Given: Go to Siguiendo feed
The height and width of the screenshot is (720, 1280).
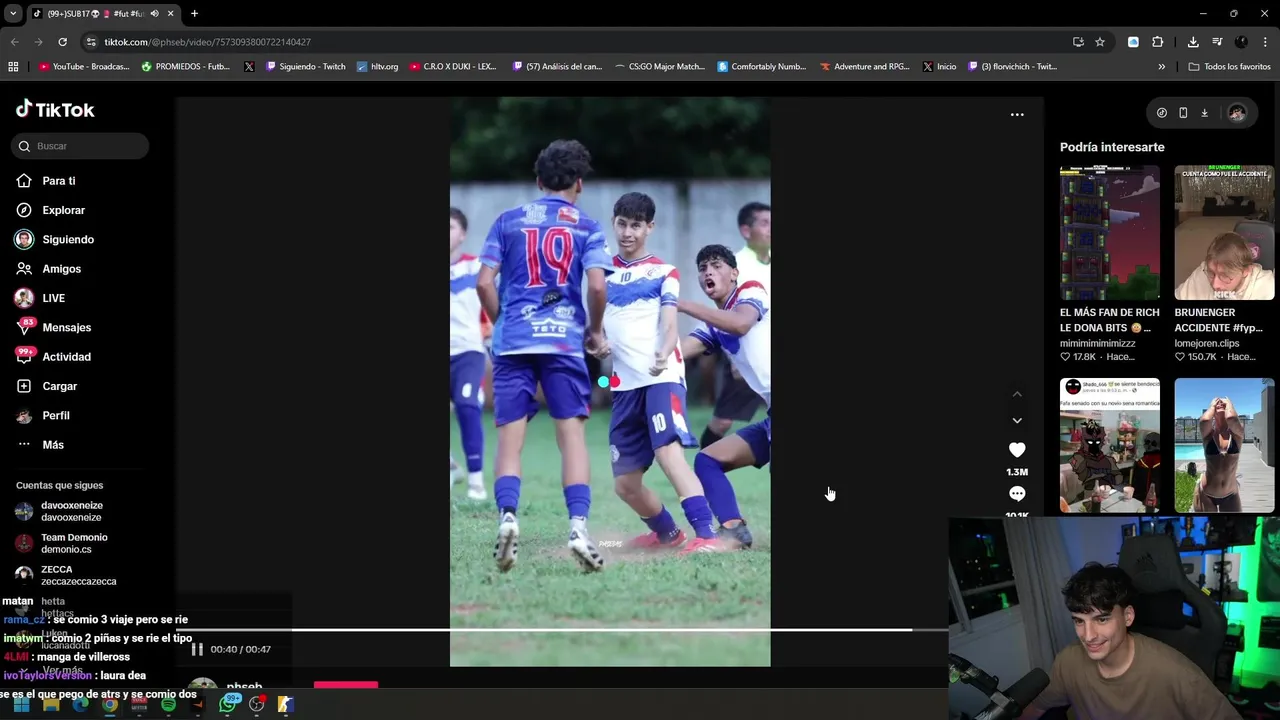Looking at the screenshot, I should (x=54, y=240).
